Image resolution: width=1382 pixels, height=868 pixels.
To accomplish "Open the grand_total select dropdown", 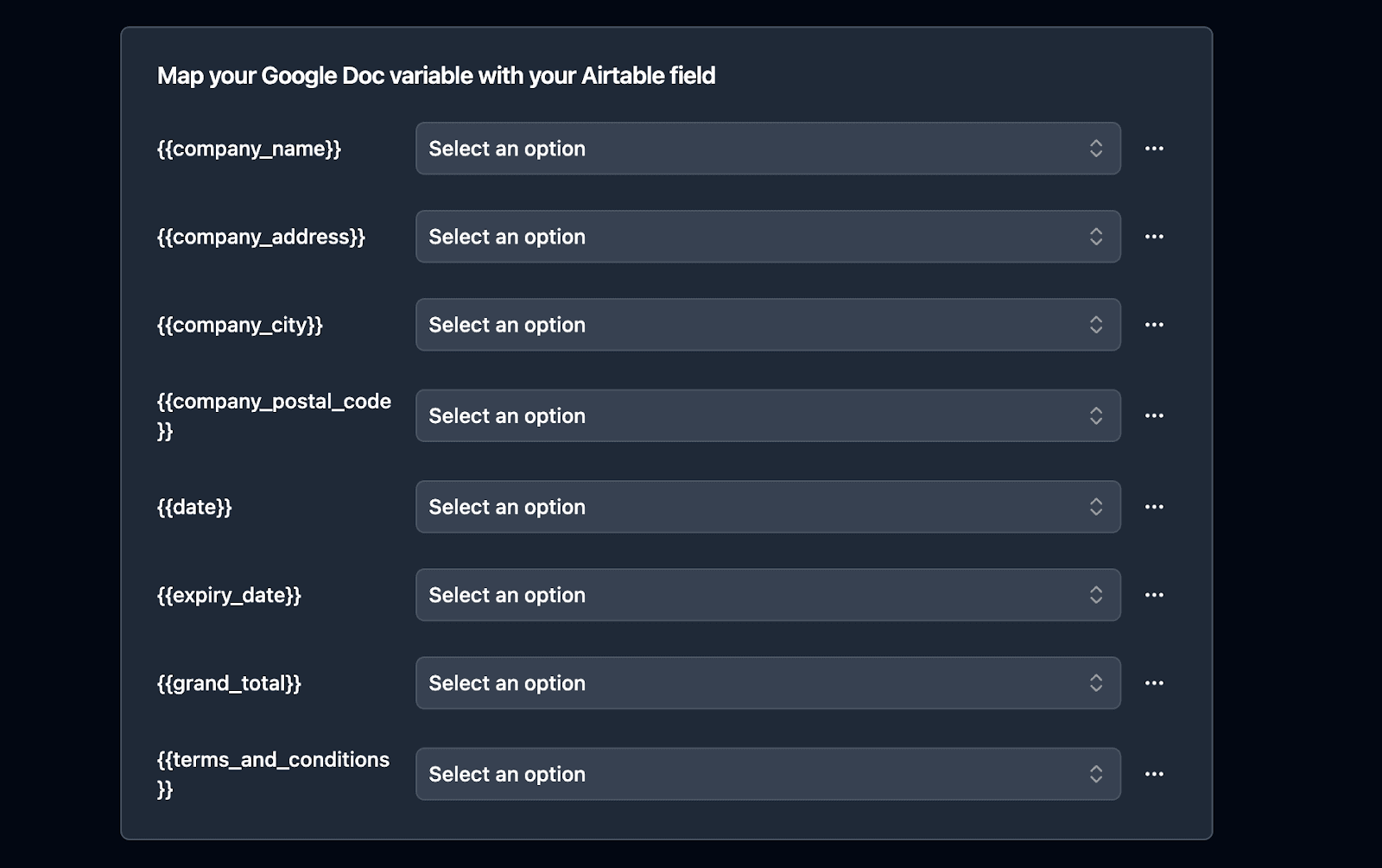I will tap(767, 683).
